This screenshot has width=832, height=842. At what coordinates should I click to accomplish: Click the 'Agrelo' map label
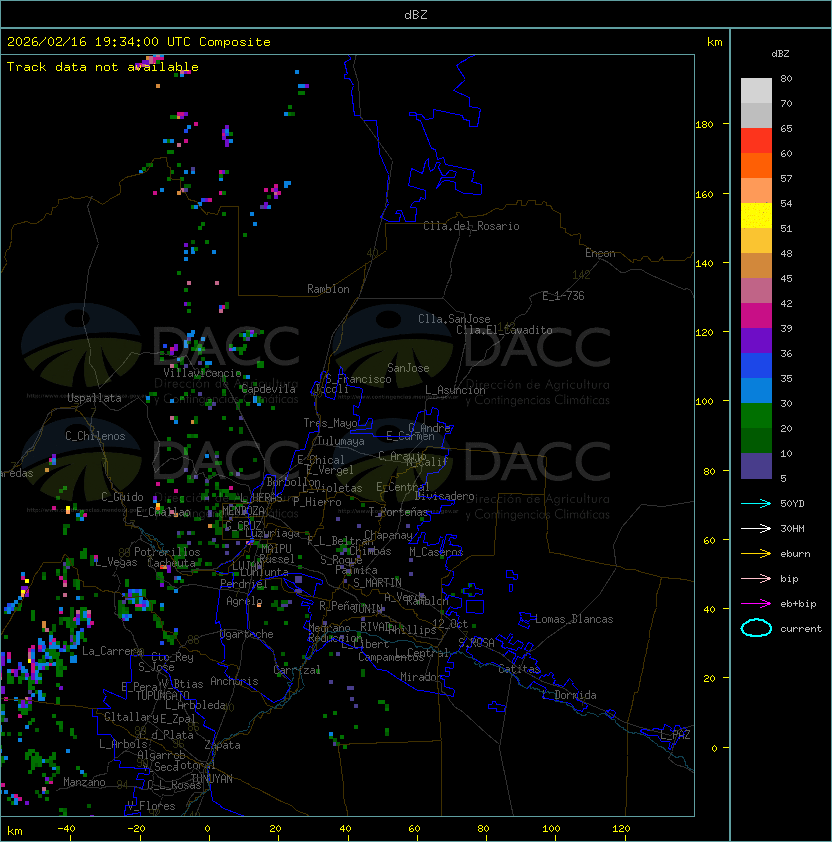click(x=244, y=601)
